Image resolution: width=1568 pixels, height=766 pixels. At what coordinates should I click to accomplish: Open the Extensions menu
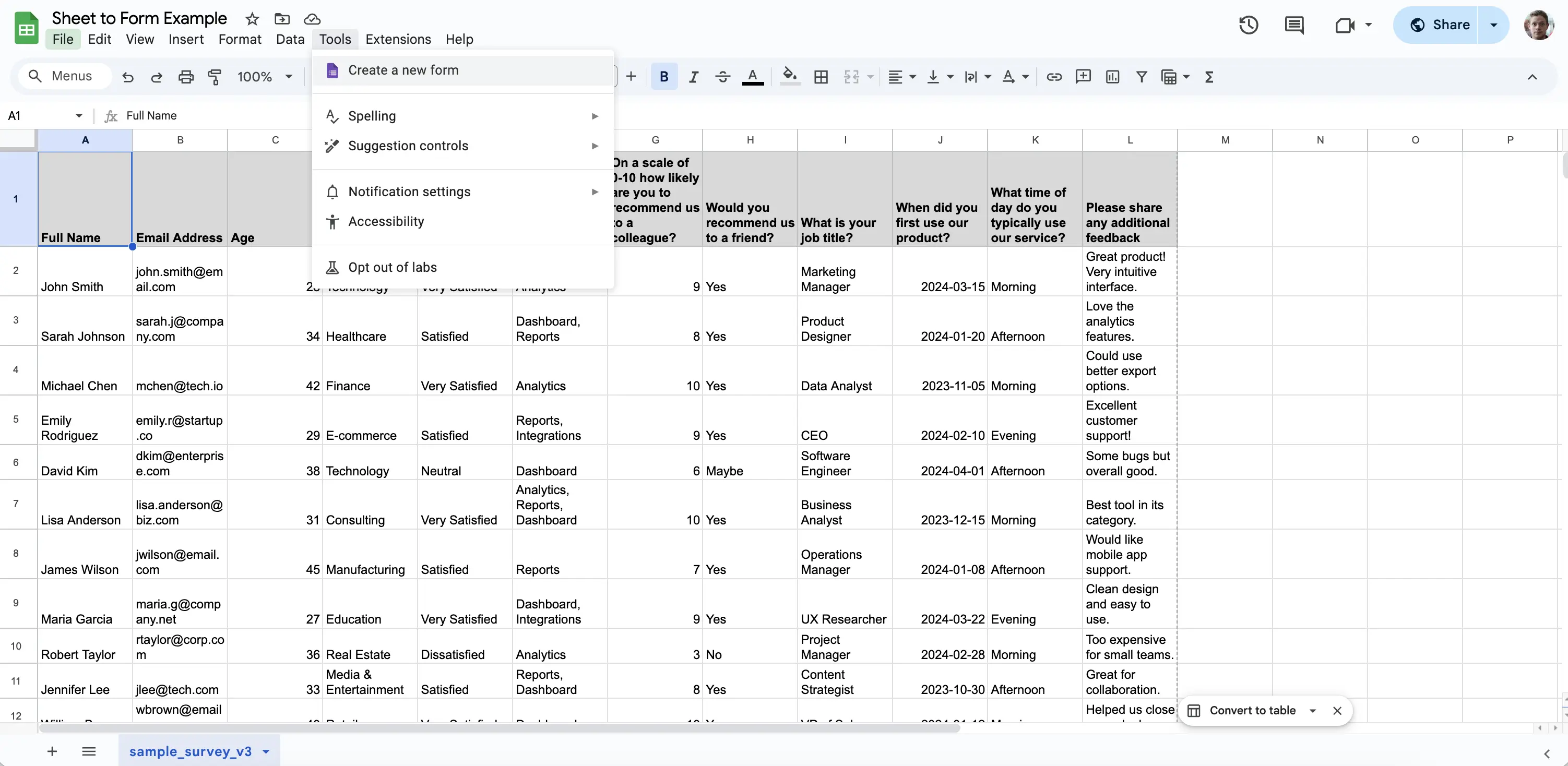[398, 39]
